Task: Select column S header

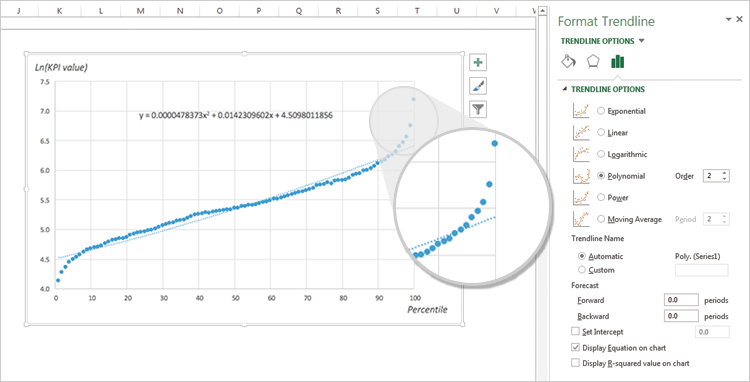Action: 378,11
